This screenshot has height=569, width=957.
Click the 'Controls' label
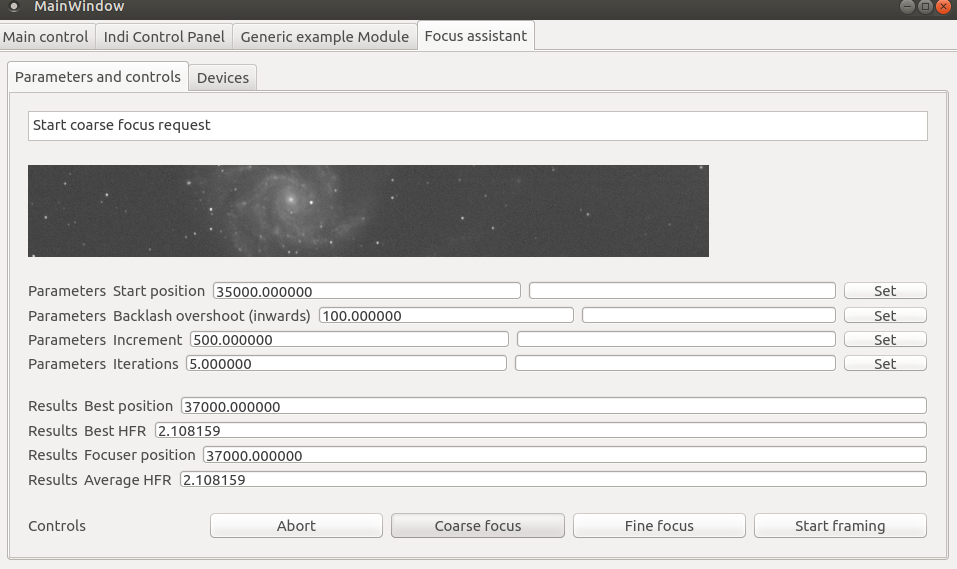pyautogui.click(x=57, y=526)
